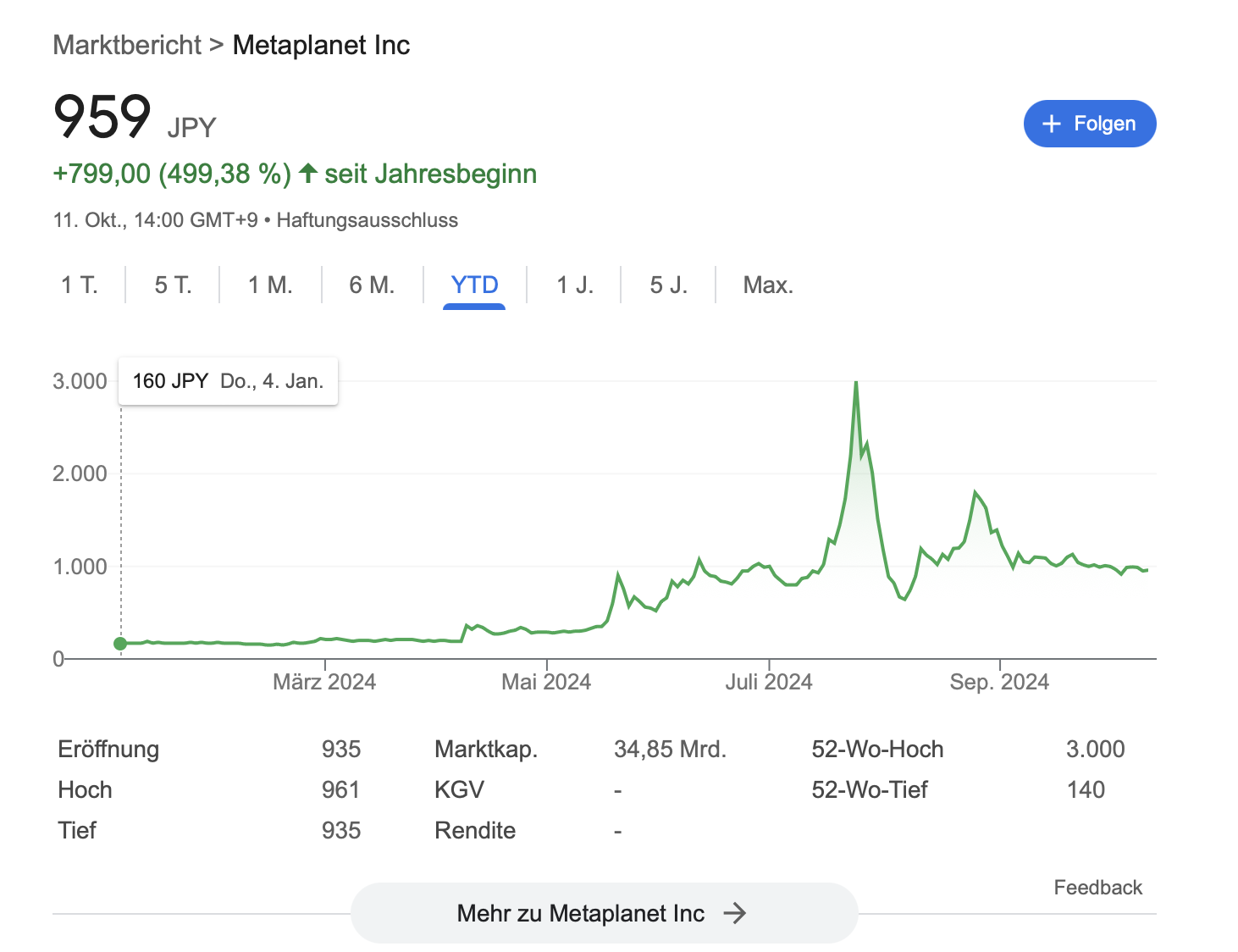Select the 5 T. time range tab

[x=173, y=285]
